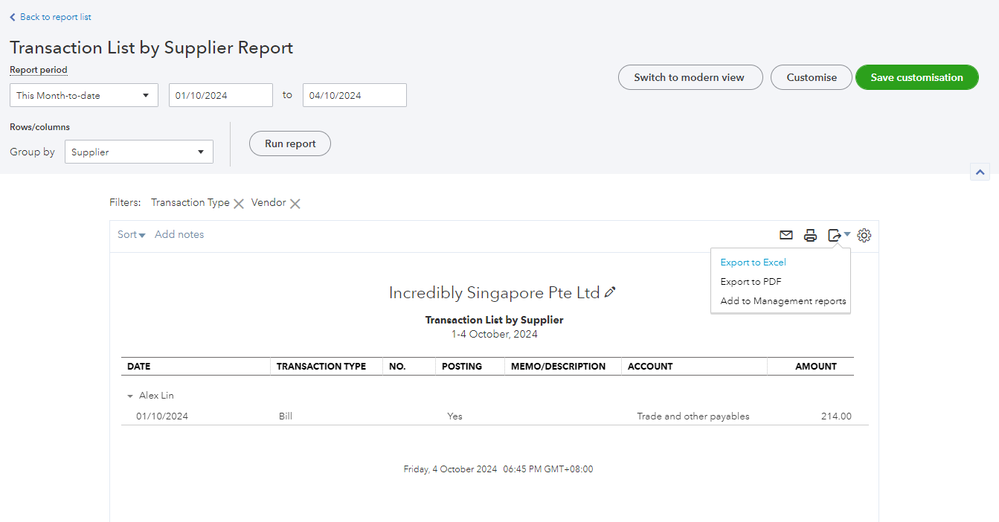This screenshot has width=999, height=522.
Task: Click the email report envelope icon
Action: click(x=786, y=235)
